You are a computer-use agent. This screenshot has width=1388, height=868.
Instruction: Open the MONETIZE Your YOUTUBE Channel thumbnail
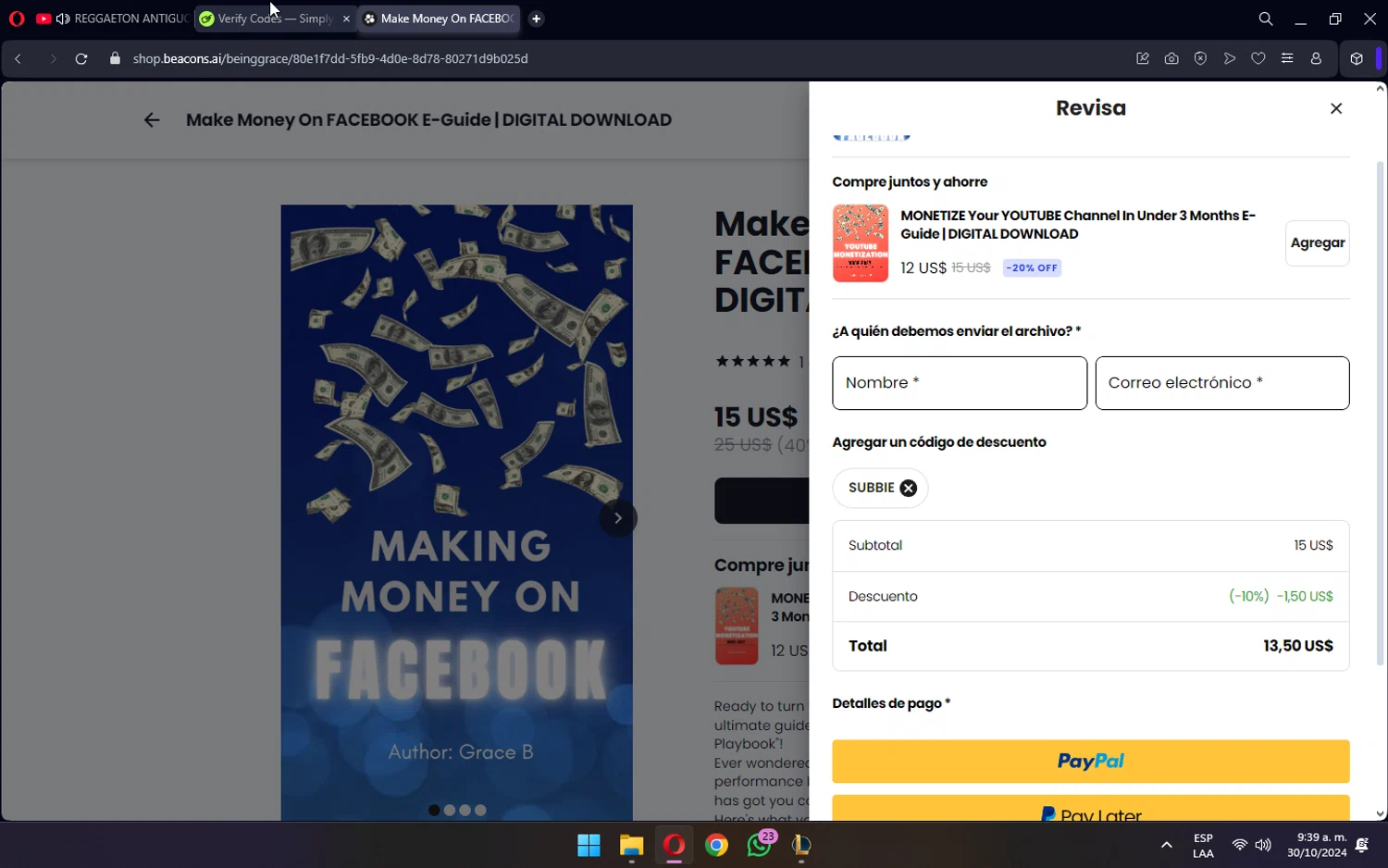click(x=861, y=243)
